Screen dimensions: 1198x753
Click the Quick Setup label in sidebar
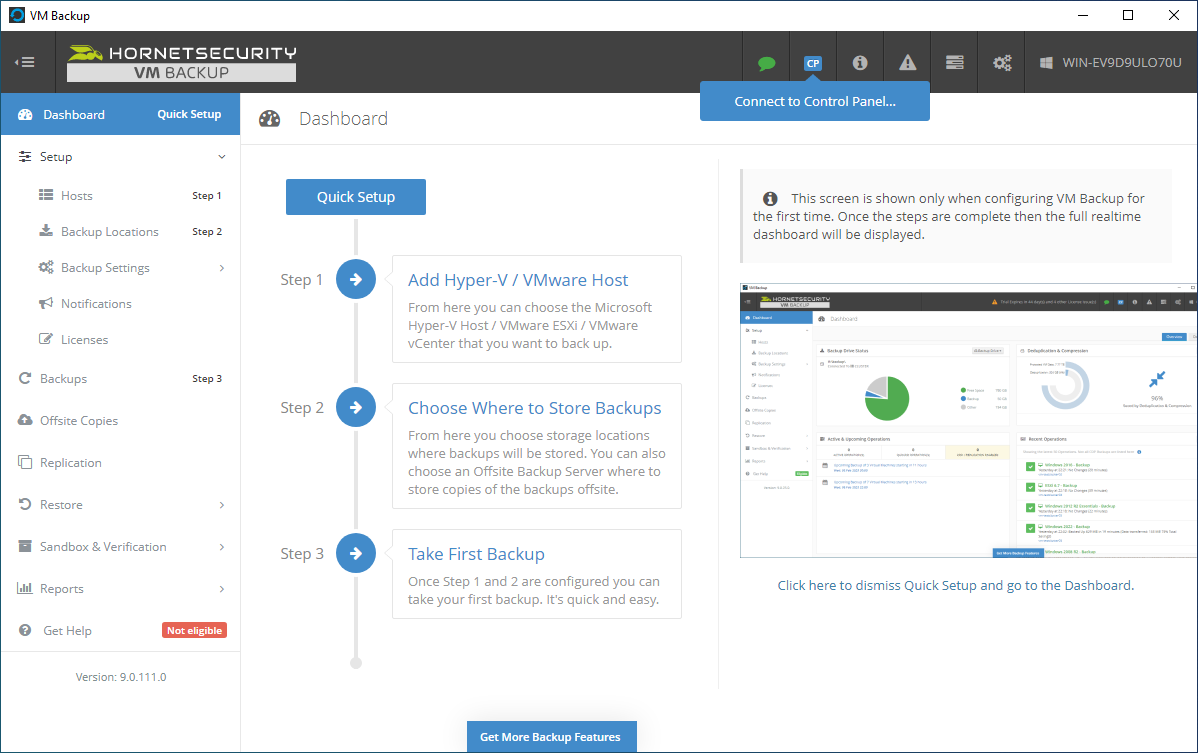pos(189,114)
